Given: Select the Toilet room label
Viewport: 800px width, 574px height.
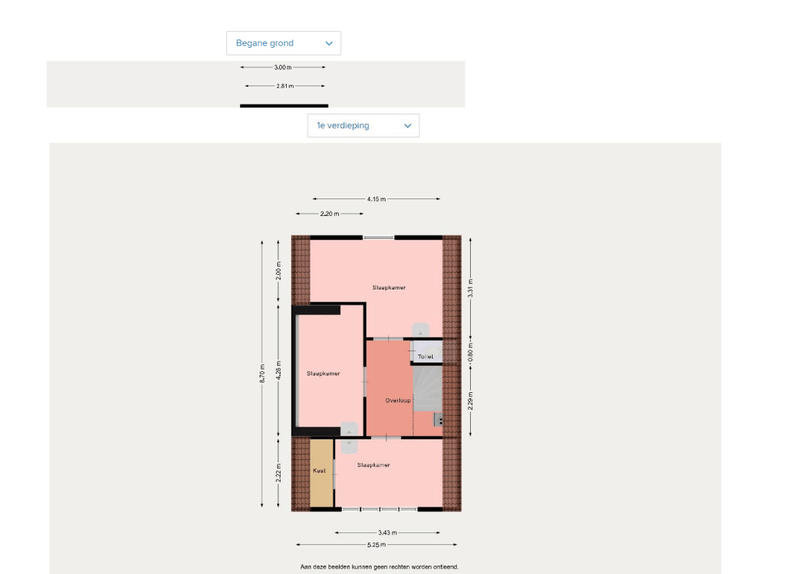Looking at the screenshot, I should pyautogui.click(x=426, y=357).
